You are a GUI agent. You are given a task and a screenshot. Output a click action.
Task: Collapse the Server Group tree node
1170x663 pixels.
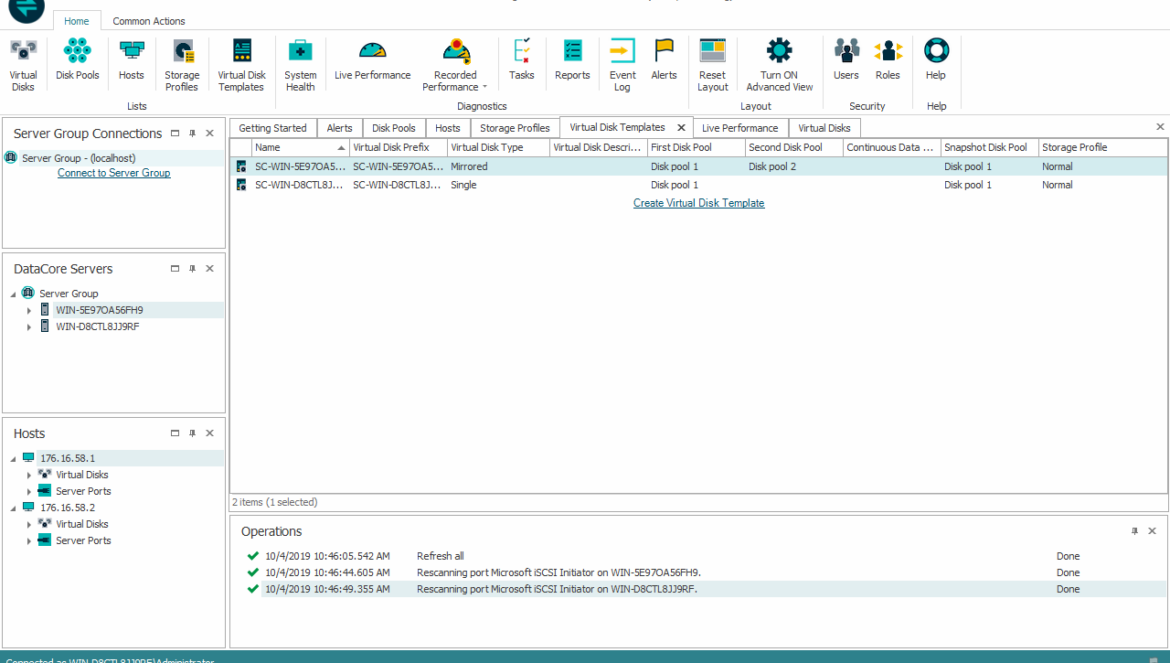(x=13, y=294)
